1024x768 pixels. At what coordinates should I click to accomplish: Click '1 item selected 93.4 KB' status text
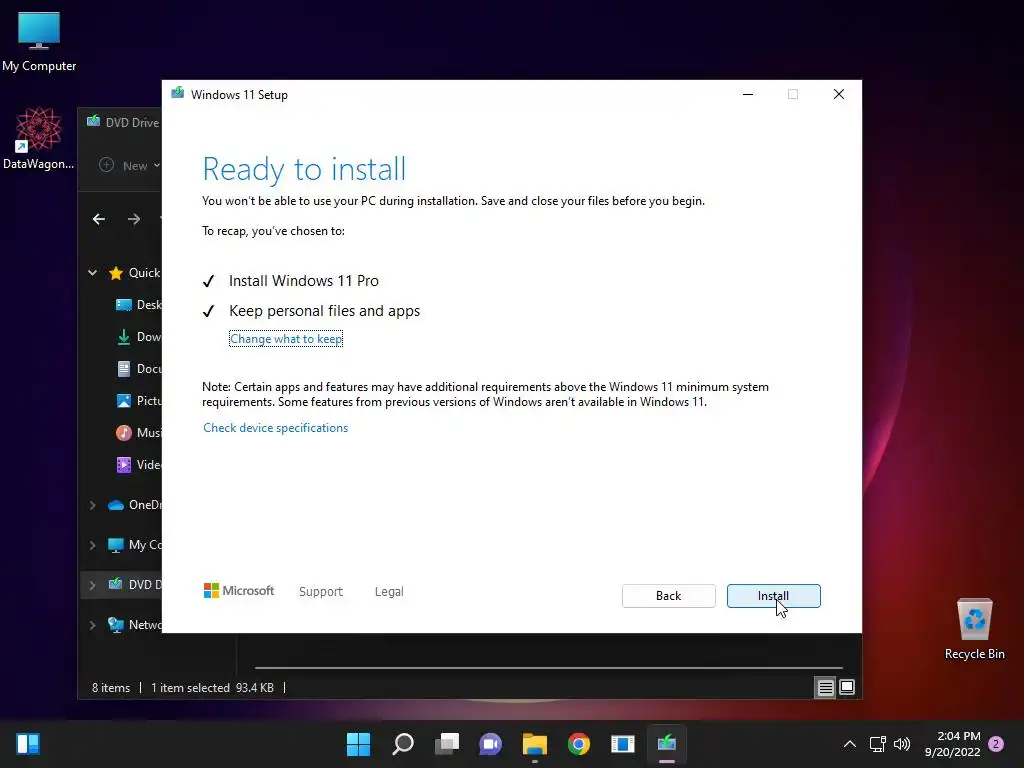212,688
